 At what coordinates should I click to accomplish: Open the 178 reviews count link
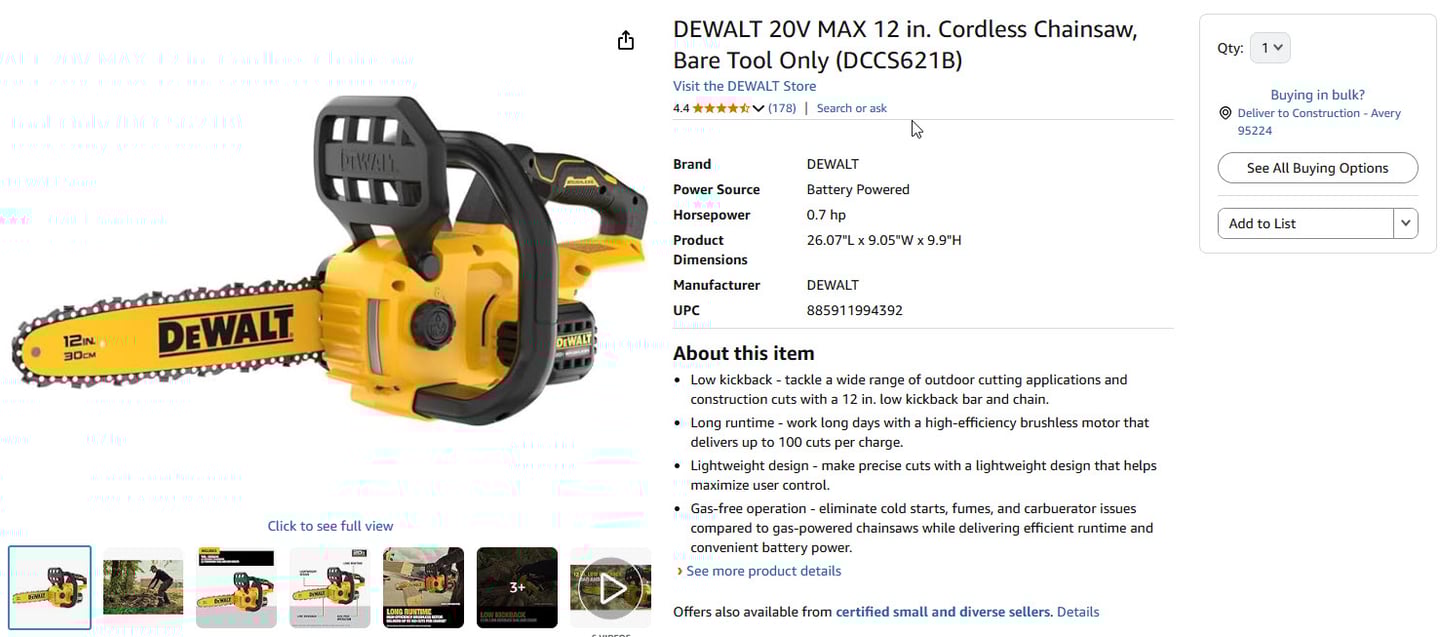[x=782, y=108]
